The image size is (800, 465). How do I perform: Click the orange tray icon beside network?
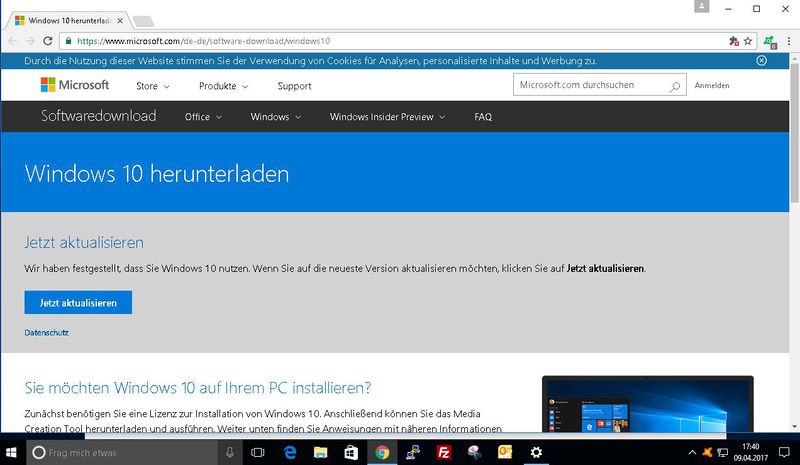click(707, 452)
